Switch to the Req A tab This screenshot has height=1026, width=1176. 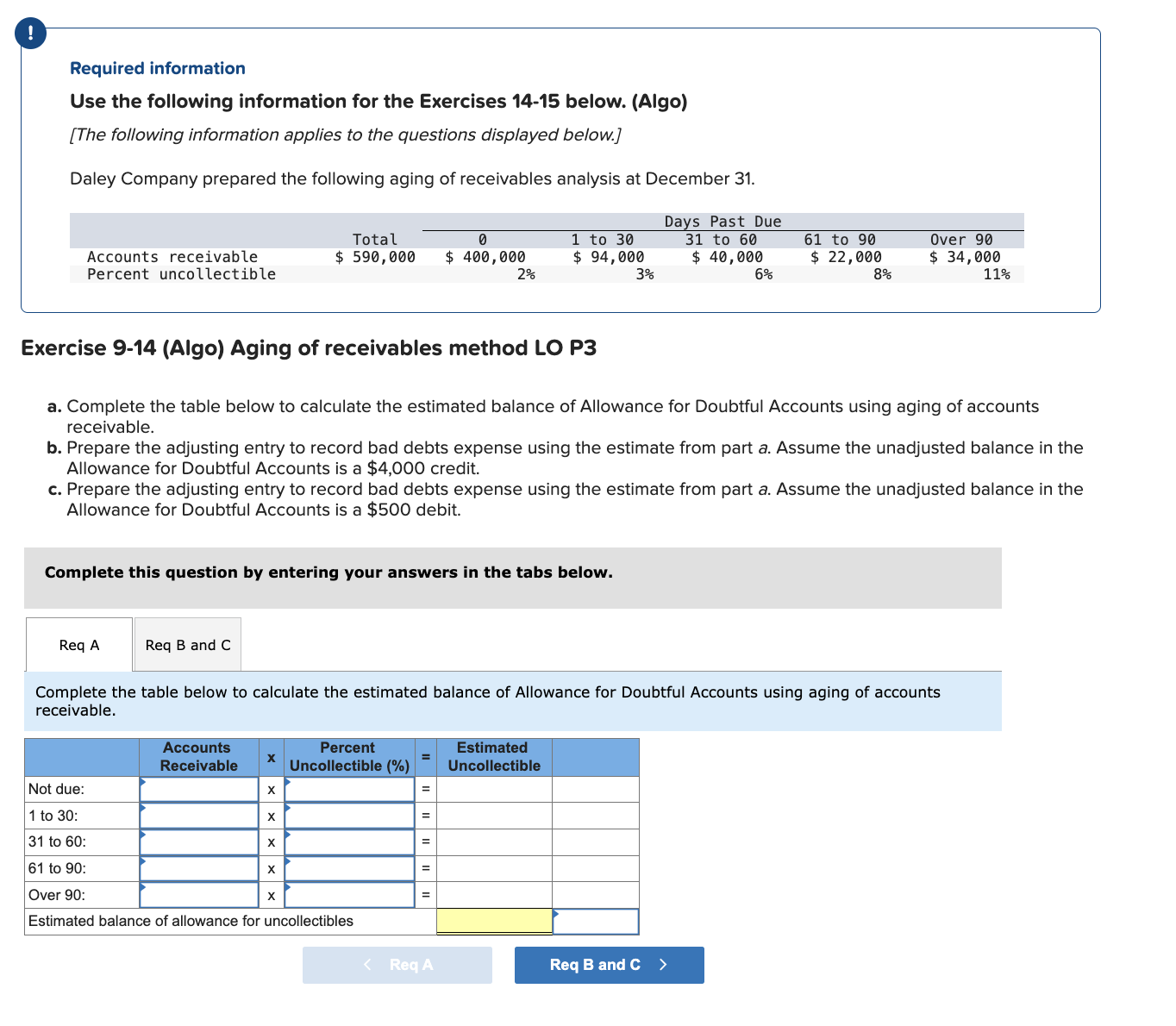78,644
